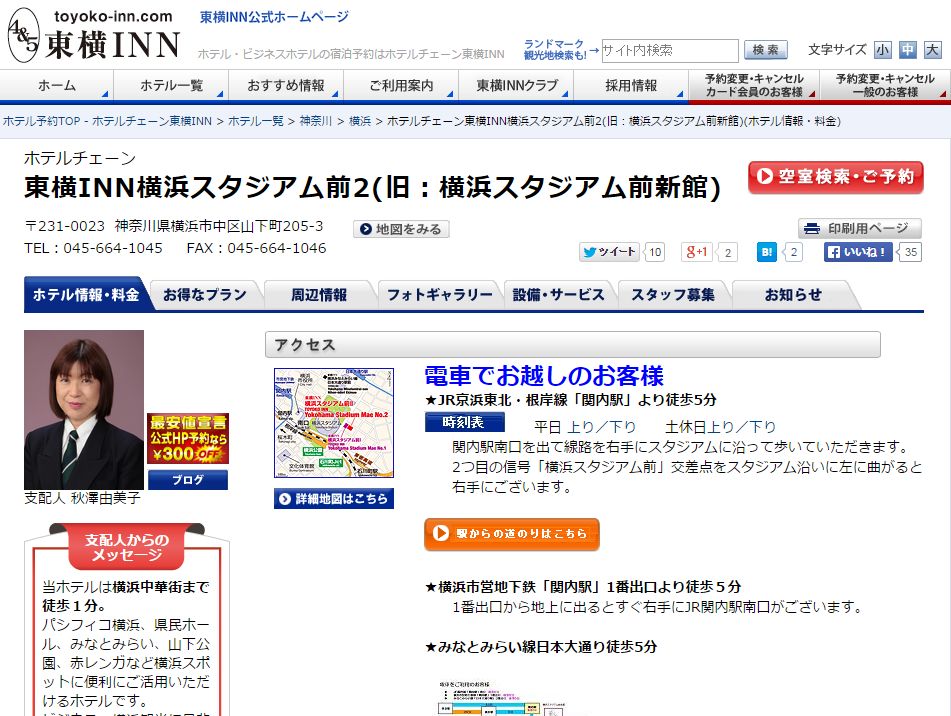Open 予約変更・キャンセル カード会員のお客様 menu
This screenshot has width=951, height=716.
tap(754, 85)
